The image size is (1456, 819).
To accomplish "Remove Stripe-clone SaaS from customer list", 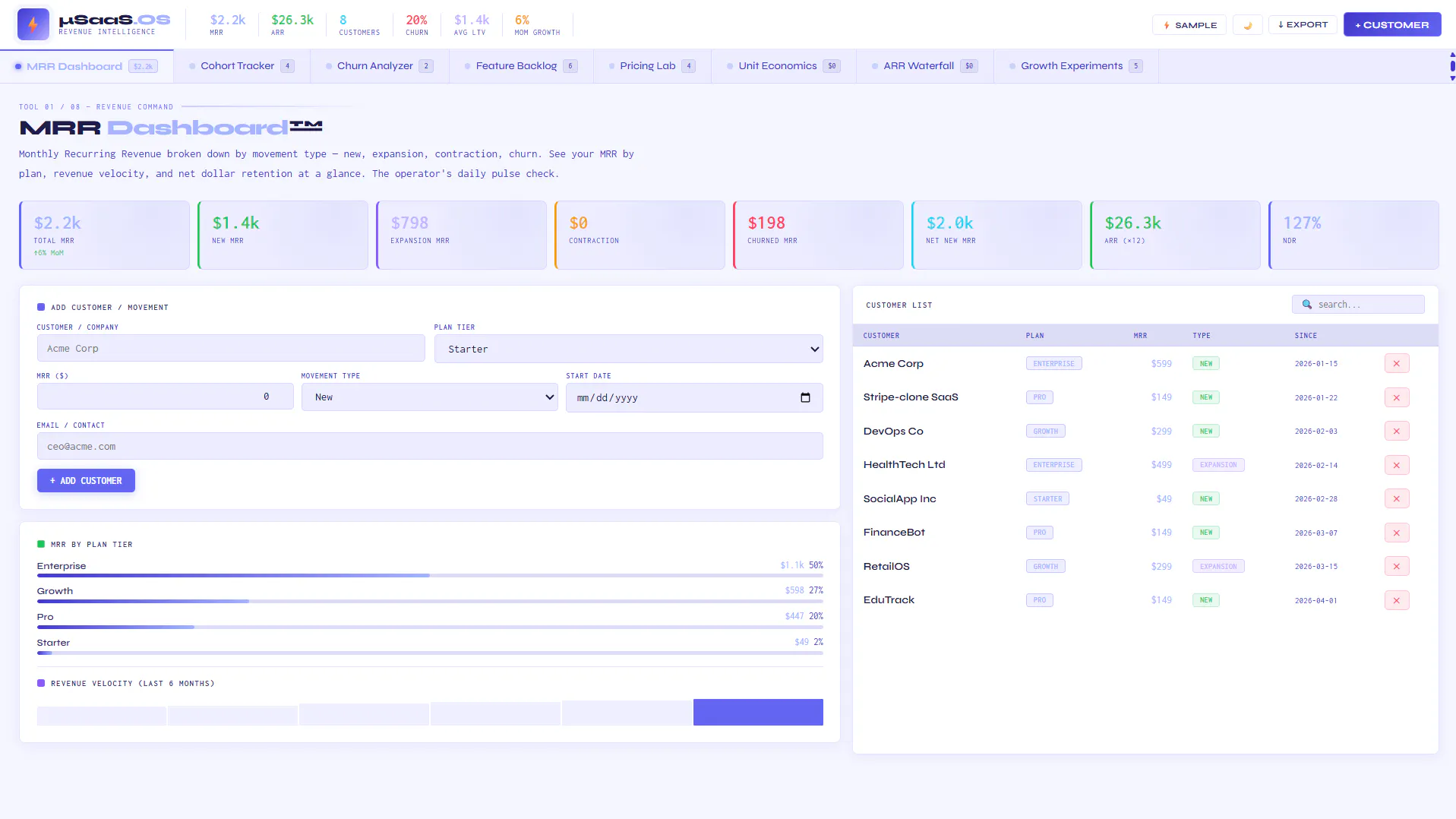I will coord(1396,397).
